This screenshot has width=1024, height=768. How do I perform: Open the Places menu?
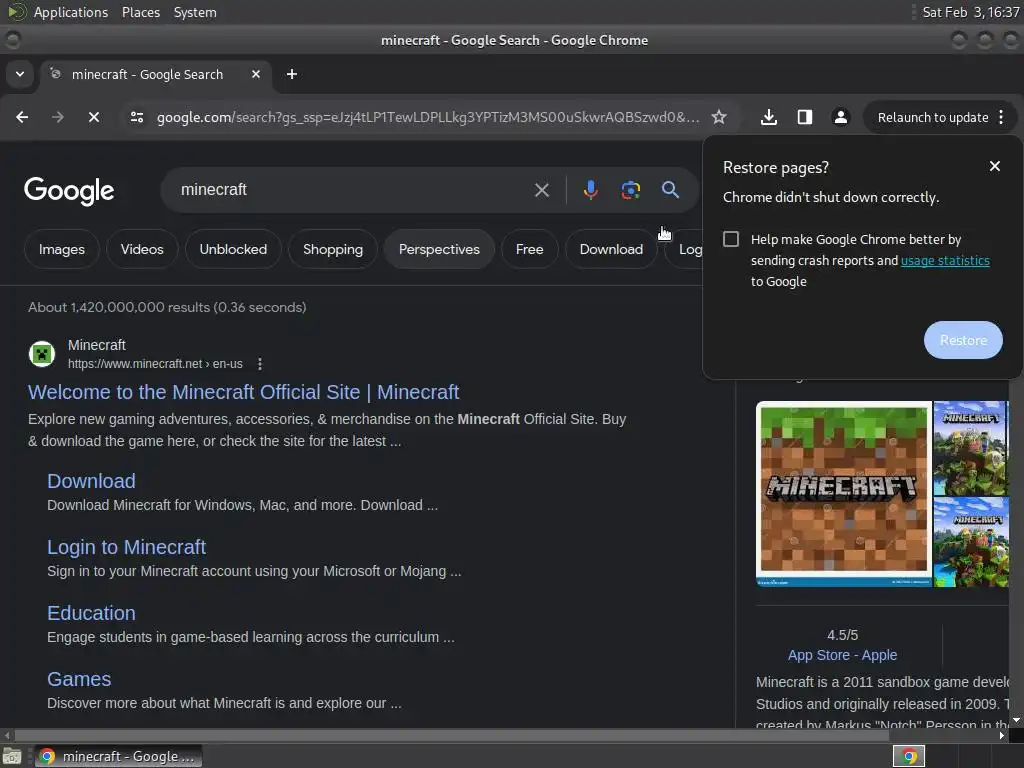pos(141,12)
